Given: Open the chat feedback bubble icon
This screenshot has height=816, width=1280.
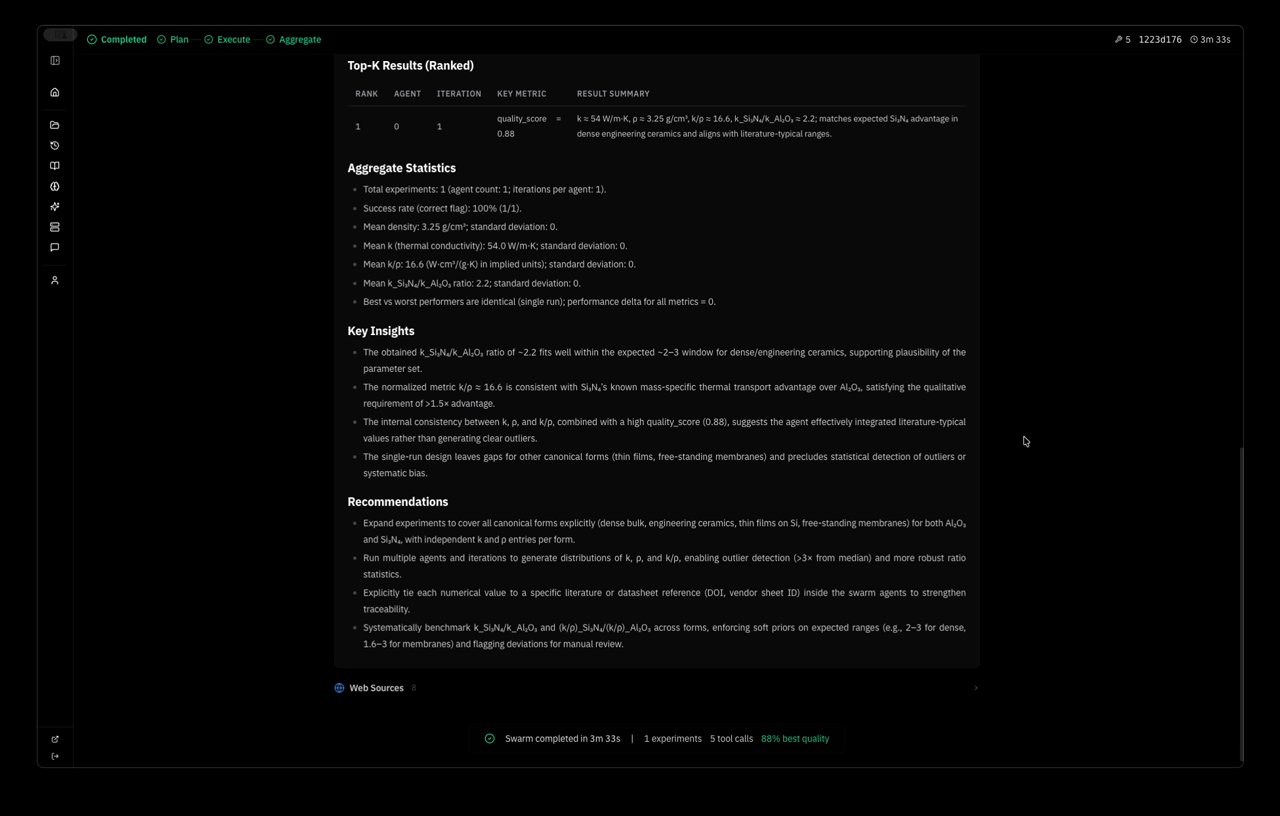Looking at the screenshot, I should (x=55, y=247).
